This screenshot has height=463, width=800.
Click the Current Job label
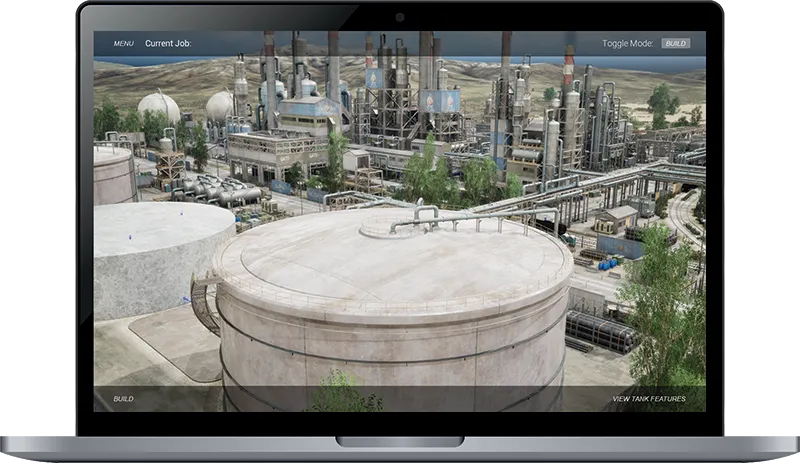tap(167, 44)
